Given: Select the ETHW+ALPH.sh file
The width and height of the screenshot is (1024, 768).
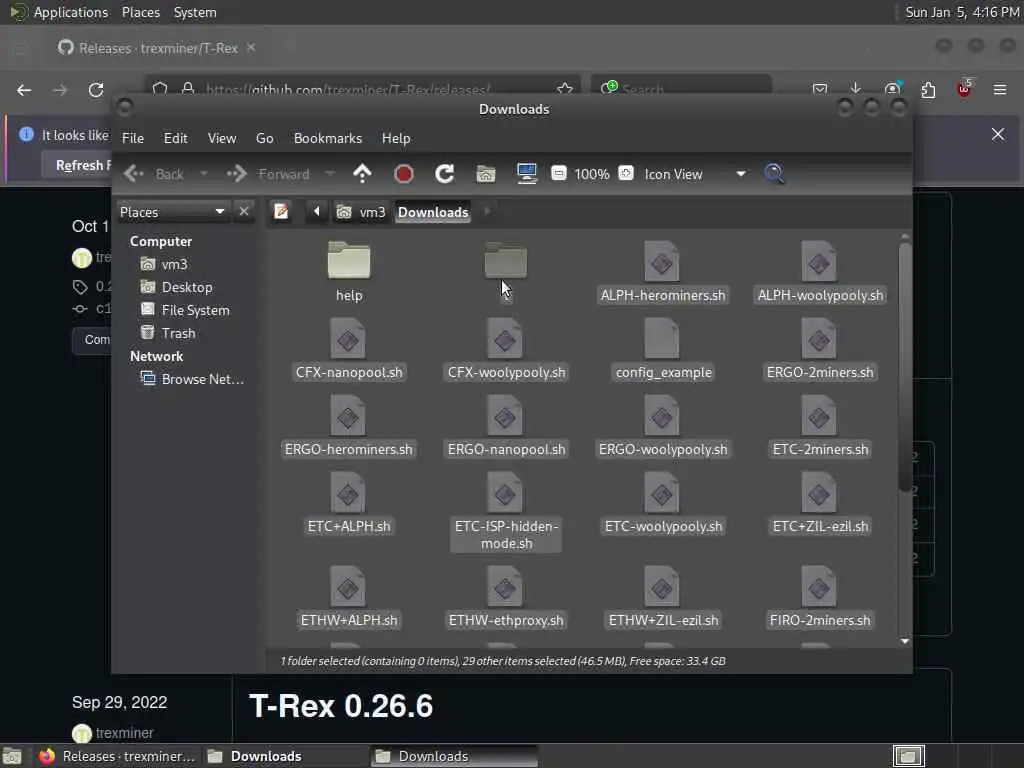Looking at the screenshot, I should tap(349, 597).
